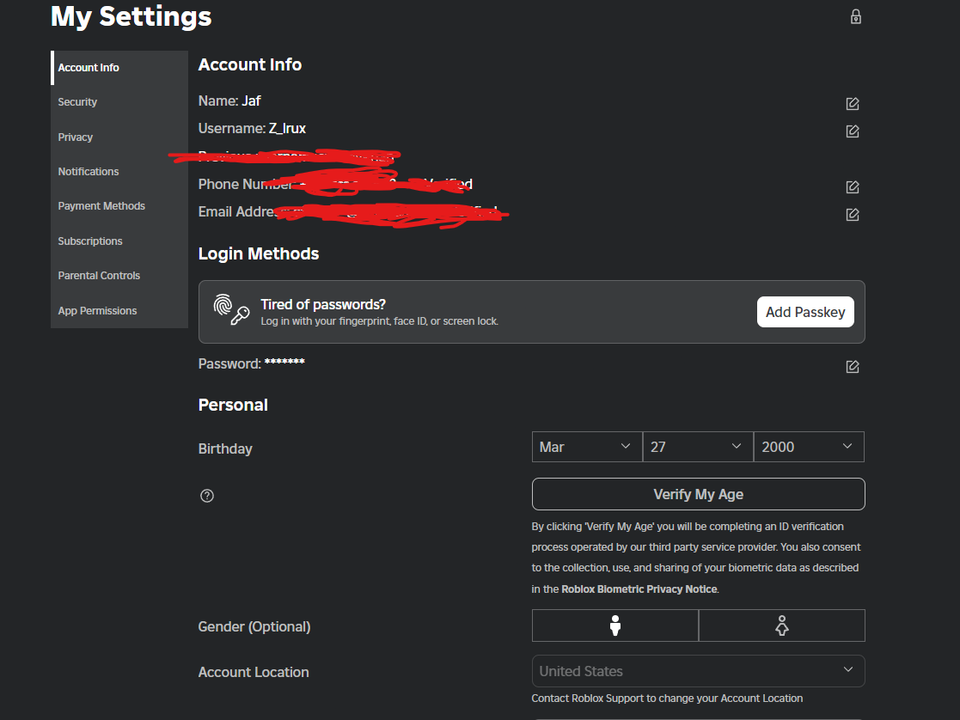The width and height of the screenshot is (960, 720).
Task: Click the Add Passkey button
Action: (805, 311)
